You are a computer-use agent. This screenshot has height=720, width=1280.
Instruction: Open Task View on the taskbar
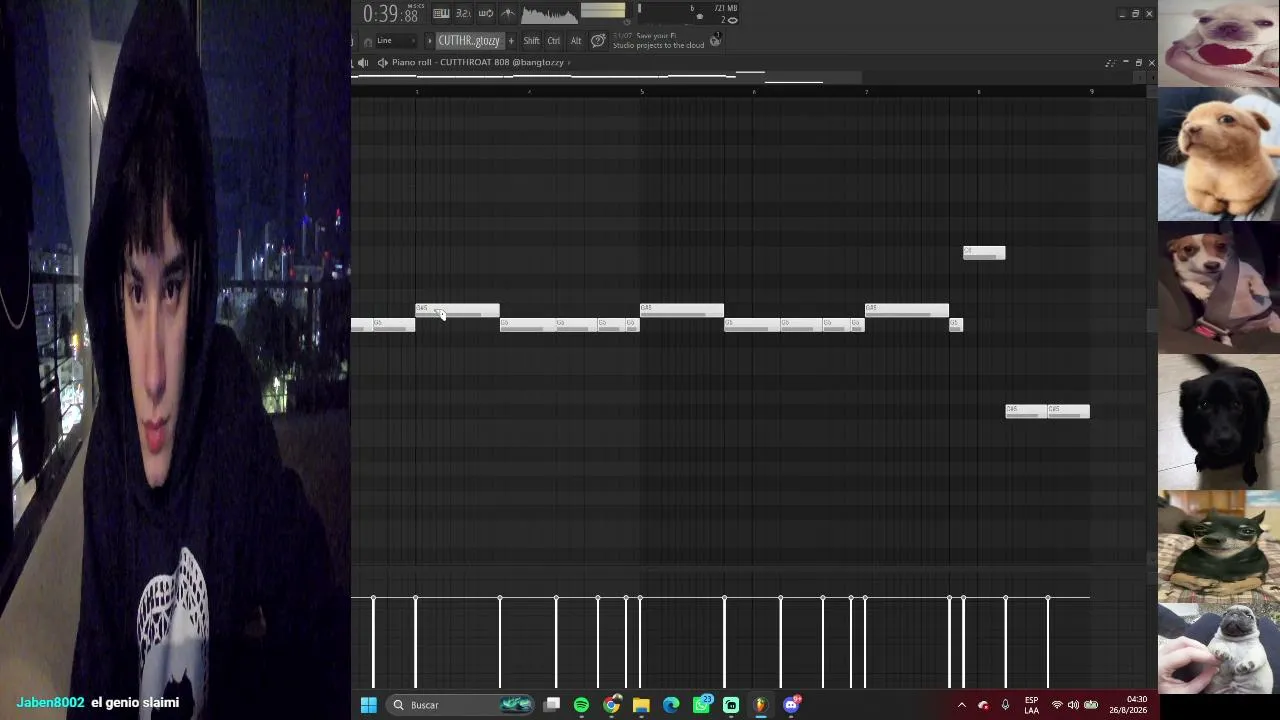coord(551,705)
